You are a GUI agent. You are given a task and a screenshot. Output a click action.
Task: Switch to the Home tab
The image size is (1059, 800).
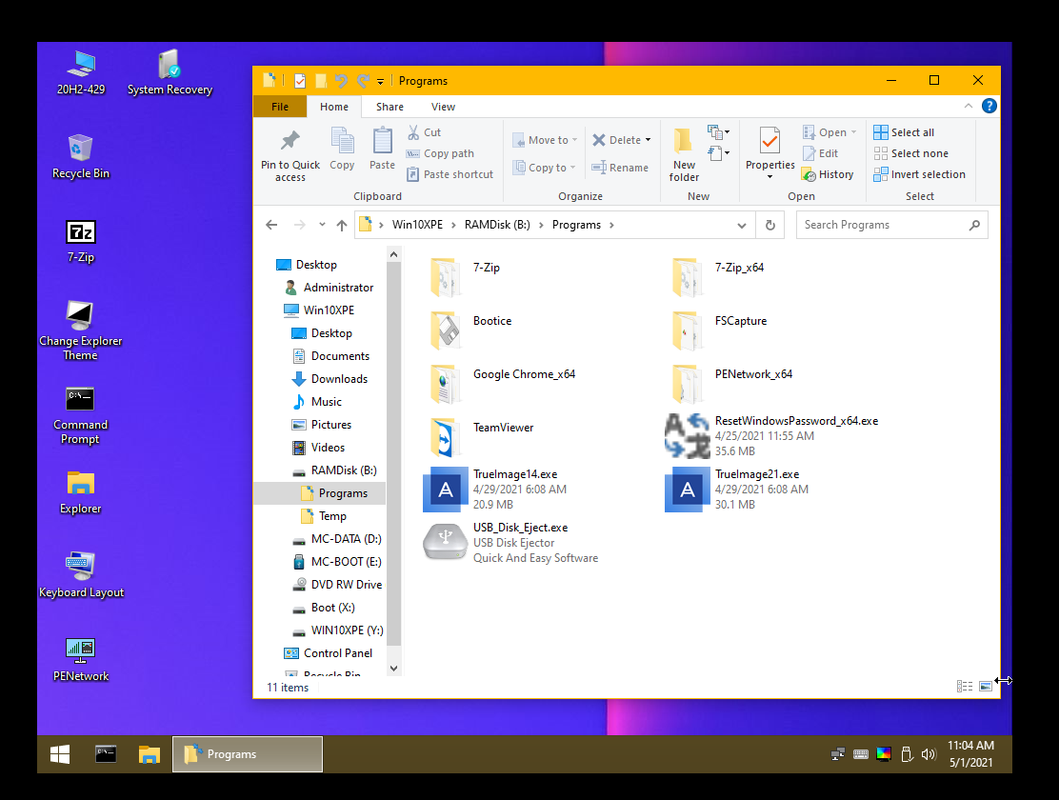click(x=334, y=107)
